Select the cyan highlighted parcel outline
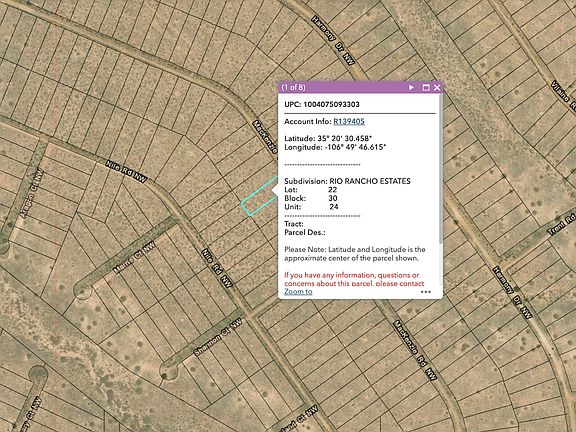The height and width of the screenshot is (432, 576). [259, 199]
